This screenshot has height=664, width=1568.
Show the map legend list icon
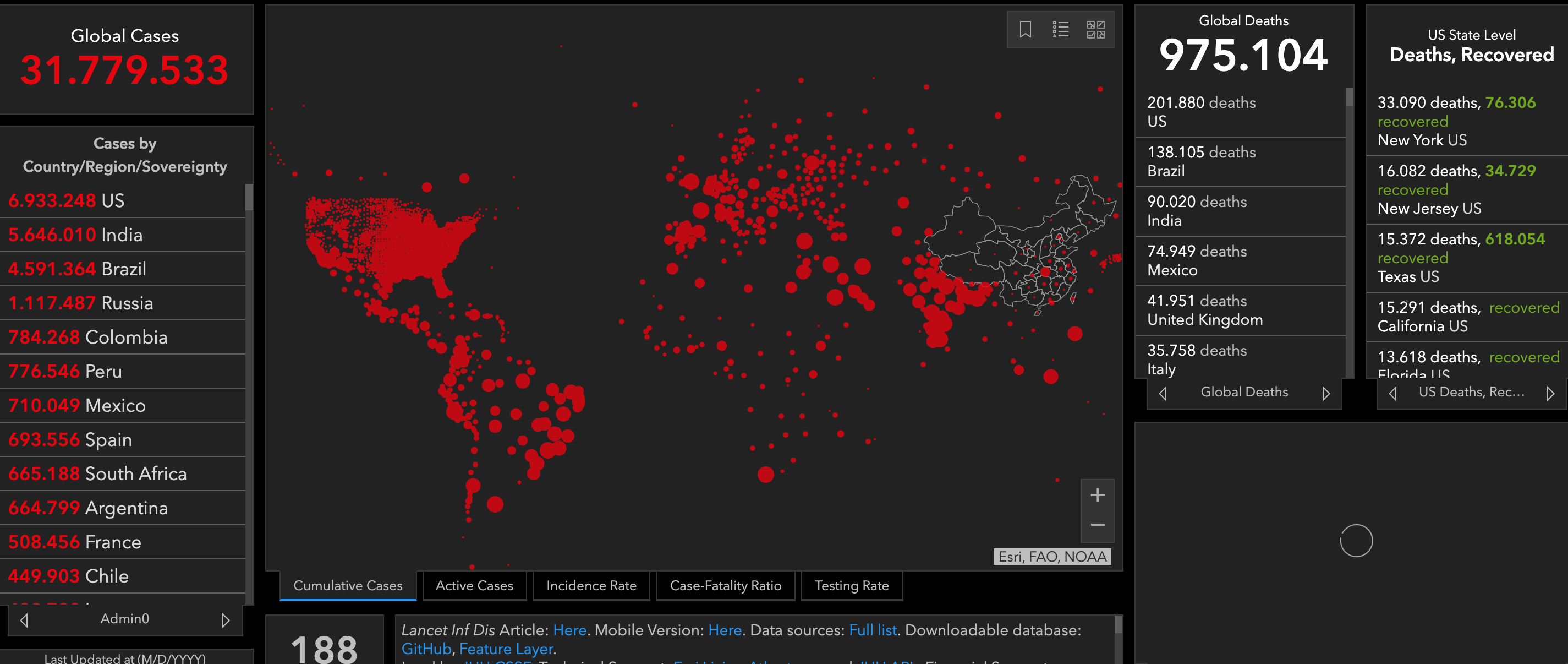[x=1060, y=29]
